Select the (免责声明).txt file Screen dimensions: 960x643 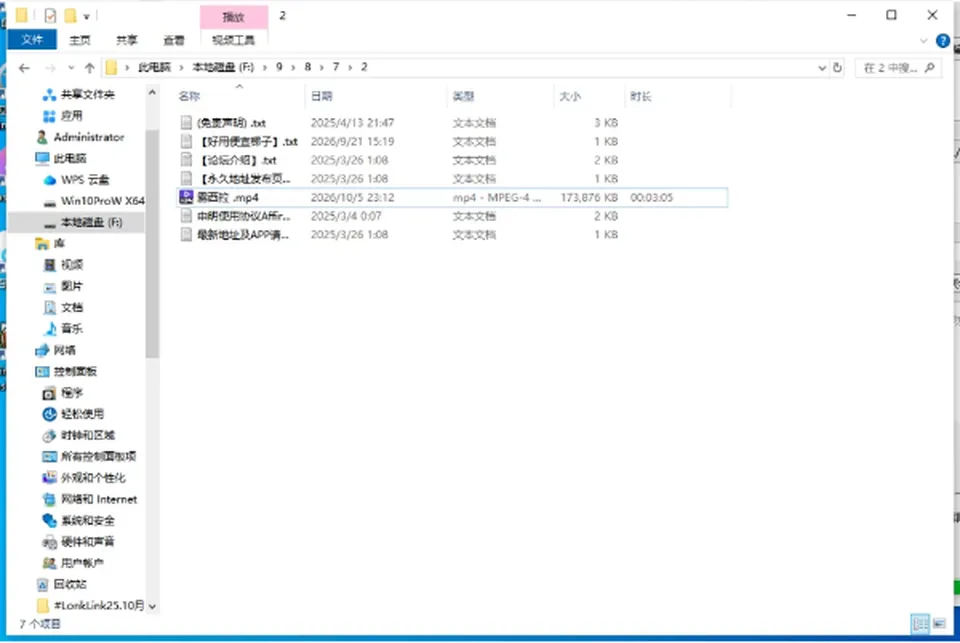[x=232, y=123]
